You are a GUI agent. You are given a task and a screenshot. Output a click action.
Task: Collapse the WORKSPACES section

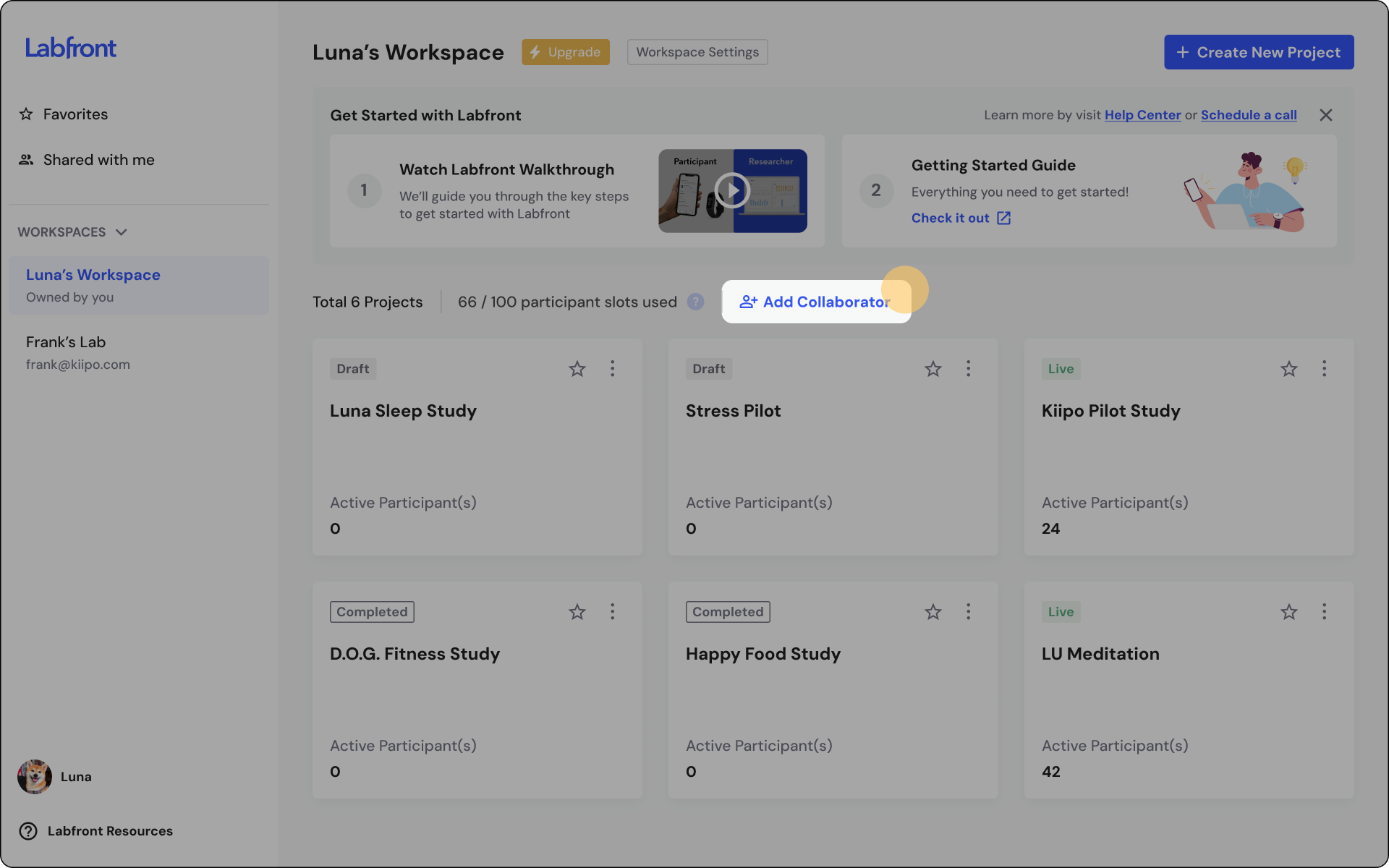(x=122, y=232)
